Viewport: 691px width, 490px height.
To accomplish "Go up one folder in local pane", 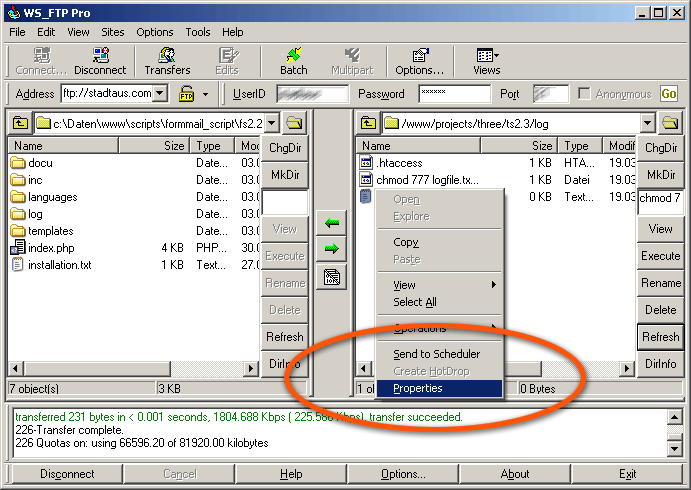I will pyautogui.click(x=20, y=123).
